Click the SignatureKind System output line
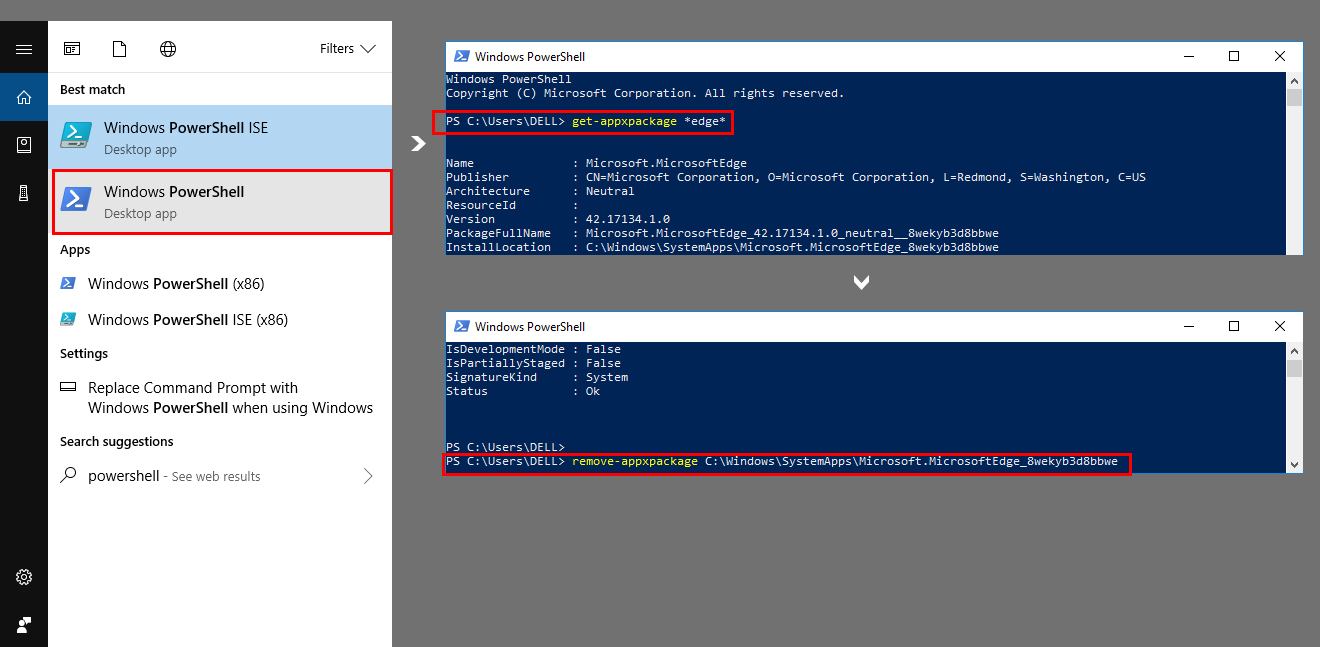The height and width of the screenshot is (647, 1320). pyautogui.click(x=537, y=377)
